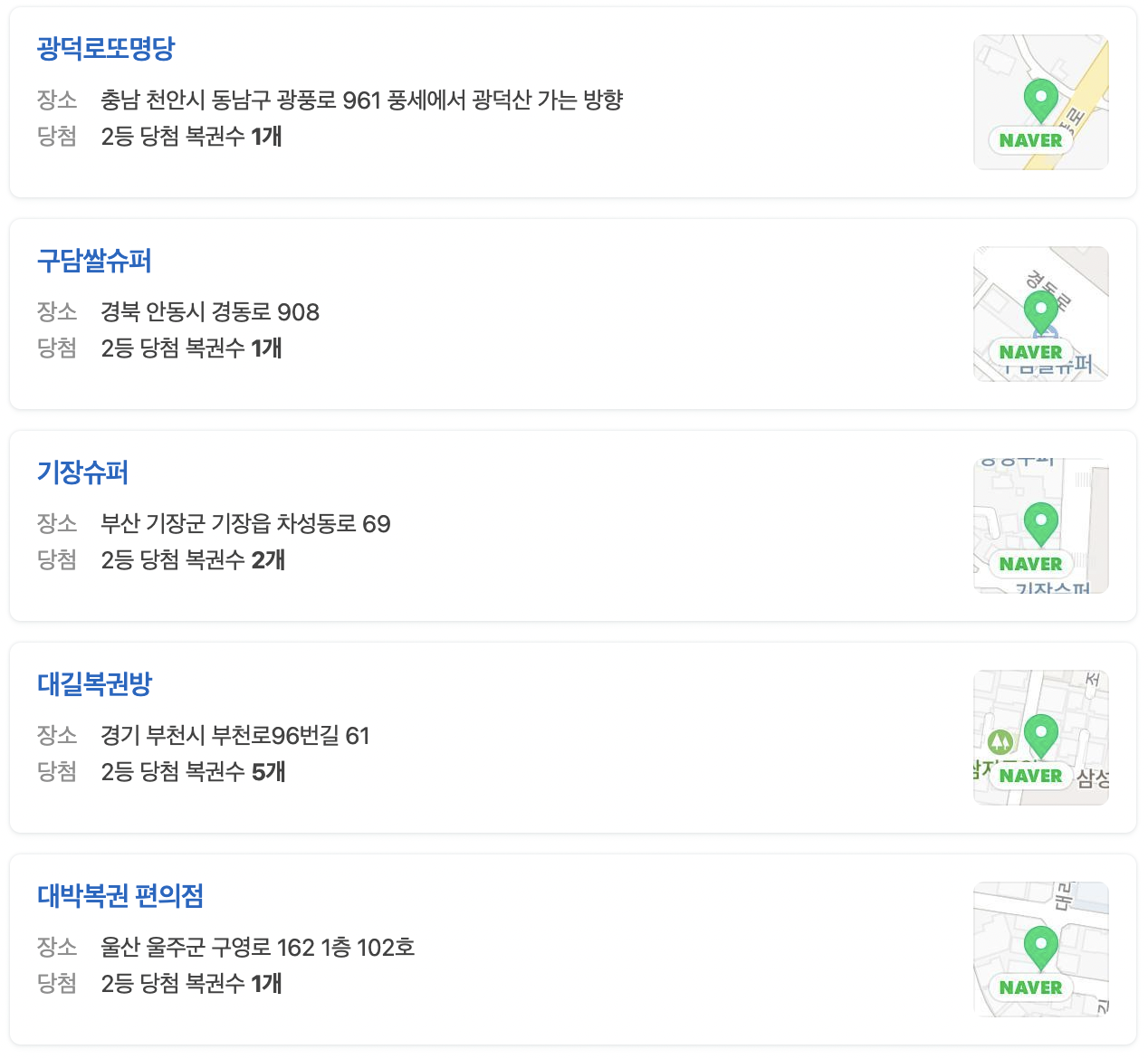Click the NAVER logo on 기장슈퍼 map
The image size is (1148, 1059).
click(x=1031, y=564)
